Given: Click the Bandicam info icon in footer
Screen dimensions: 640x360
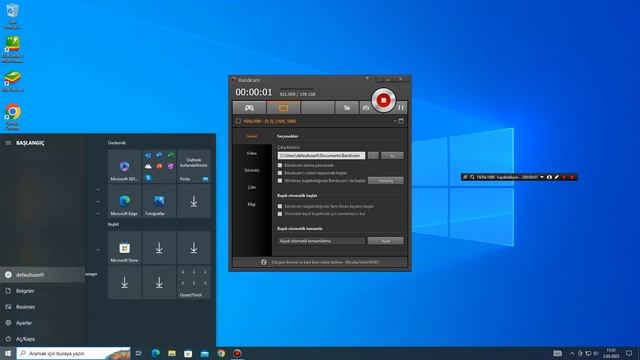Looking at the screenshot, I should [264, 262].
